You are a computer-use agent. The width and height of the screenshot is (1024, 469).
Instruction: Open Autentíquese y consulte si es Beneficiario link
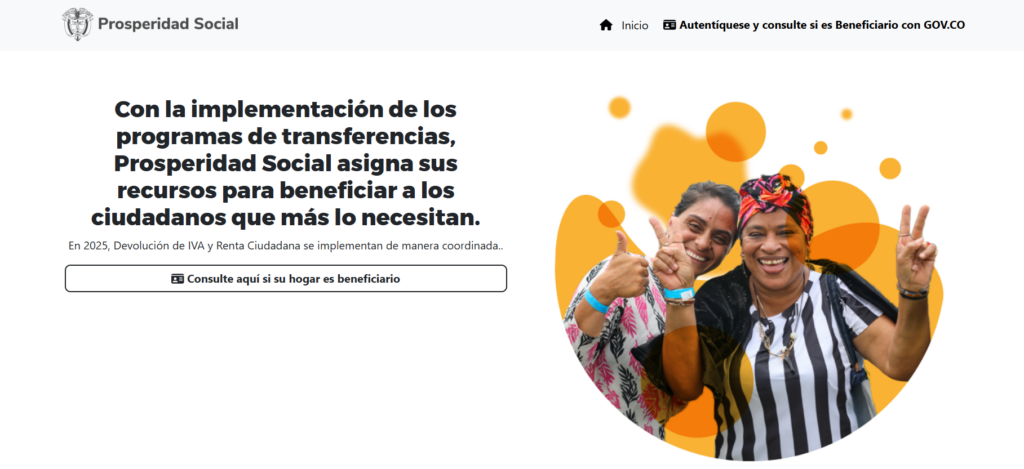(814, 25)
